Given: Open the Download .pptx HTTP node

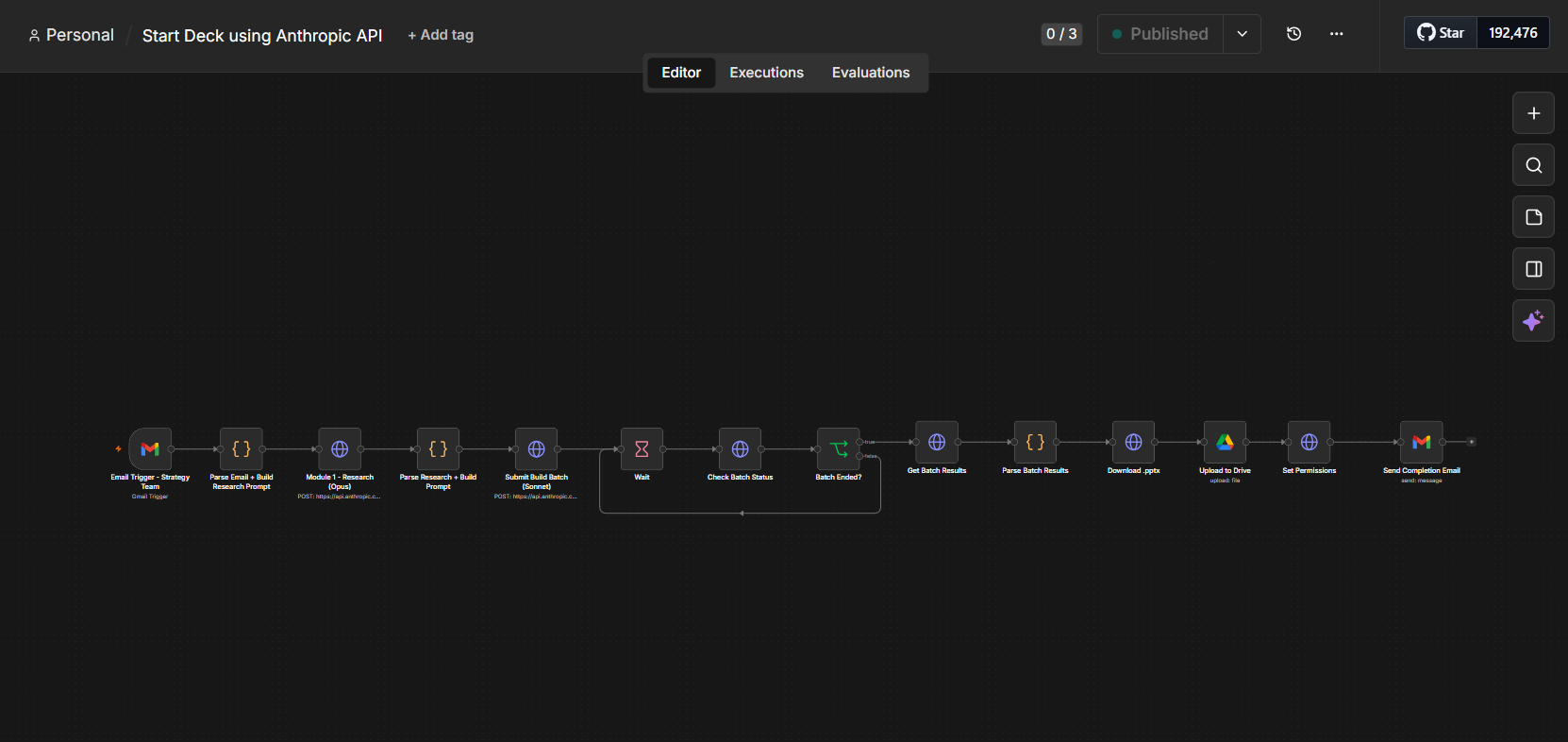Looking at the screenshot, I should (1134, 442).
